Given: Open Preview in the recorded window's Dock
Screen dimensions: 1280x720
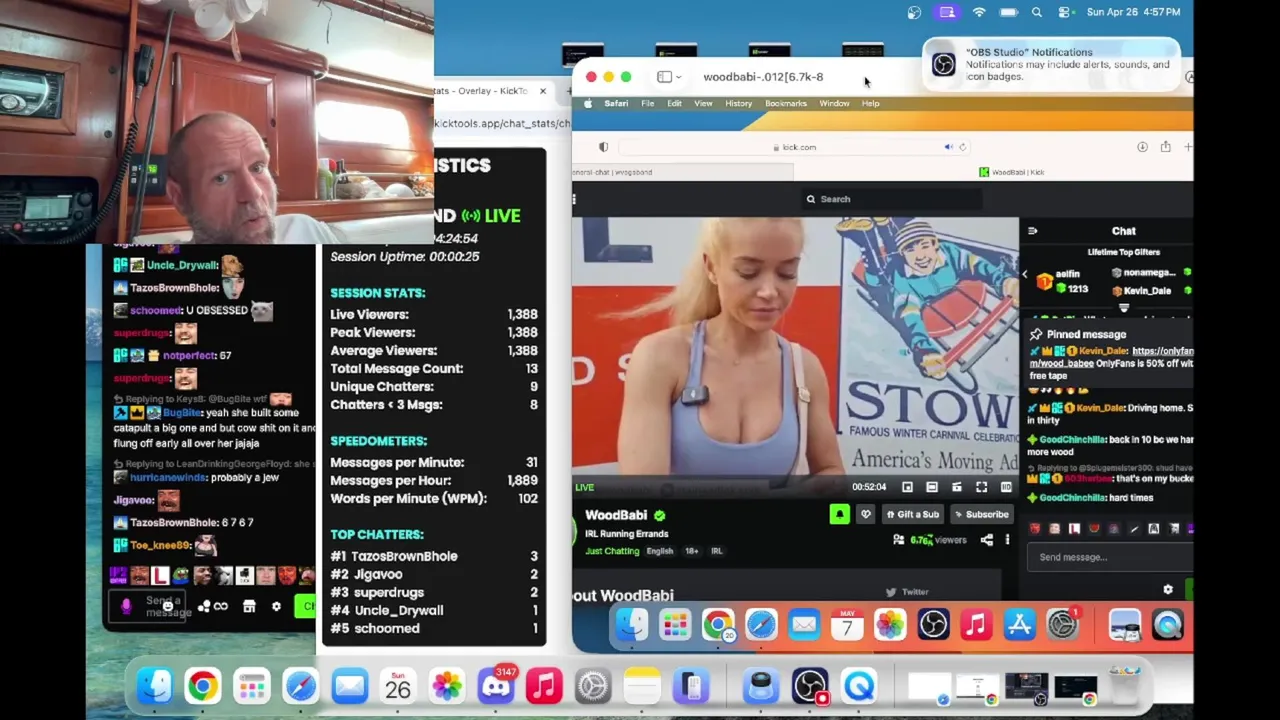Looking at the screenshot, I should 1125,626.
